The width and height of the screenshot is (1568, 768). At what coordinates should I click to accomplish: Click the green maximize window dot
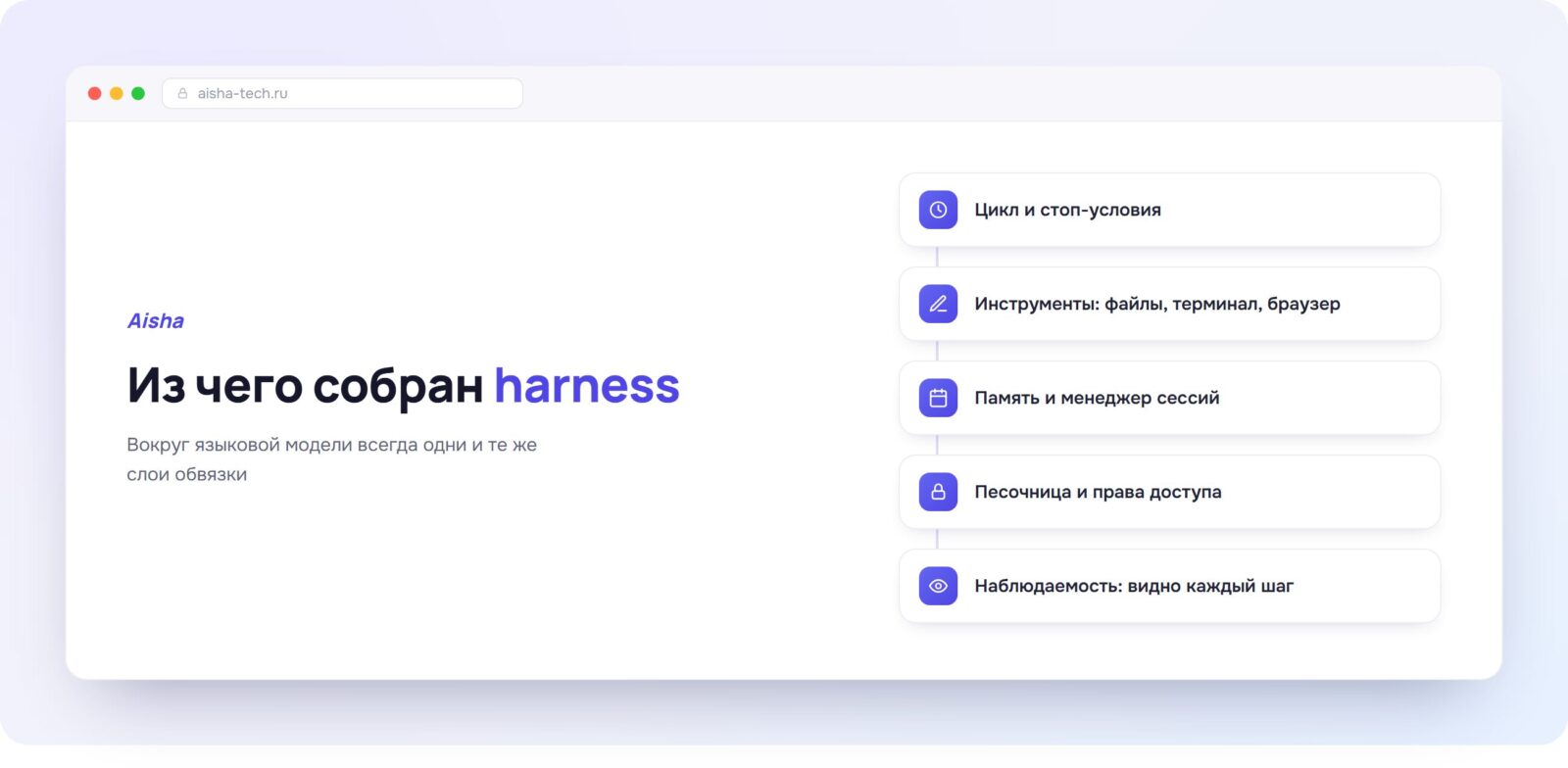point(138,93)
